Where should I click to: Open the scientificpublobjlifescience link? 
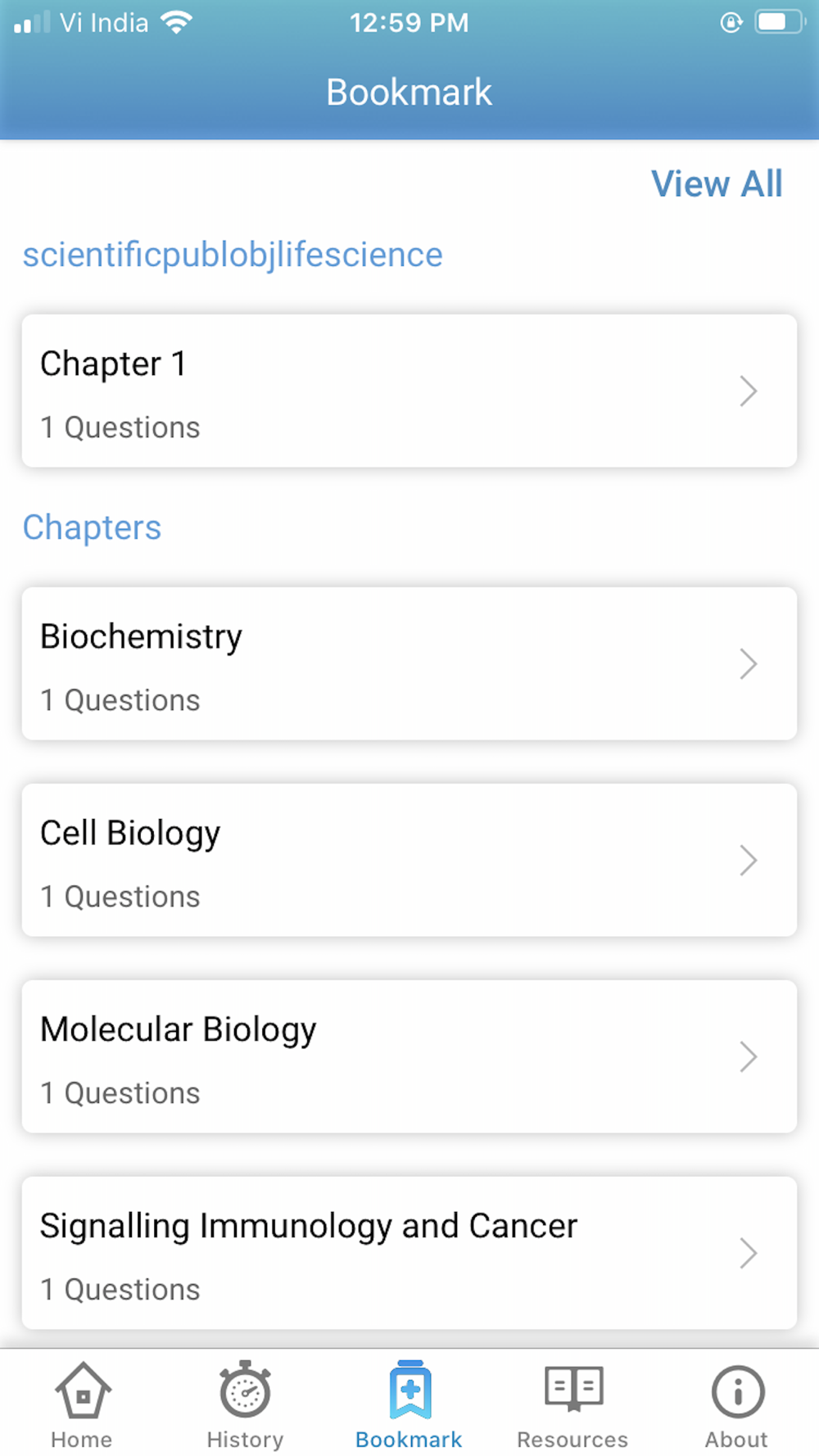click(x=233, y=255)
